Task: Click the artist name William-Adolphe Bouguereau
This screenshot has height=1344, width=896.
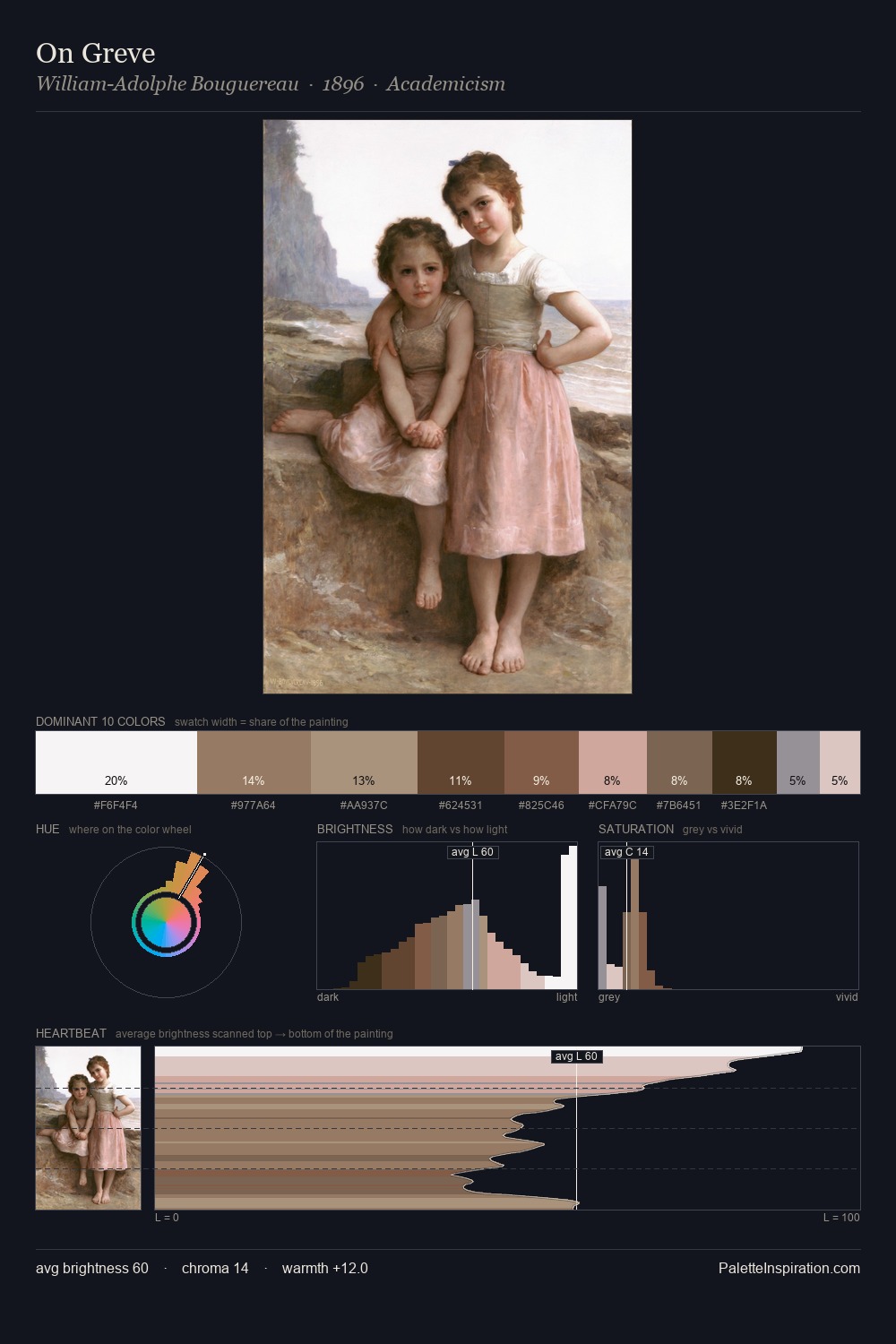Action: pos(168,84)
